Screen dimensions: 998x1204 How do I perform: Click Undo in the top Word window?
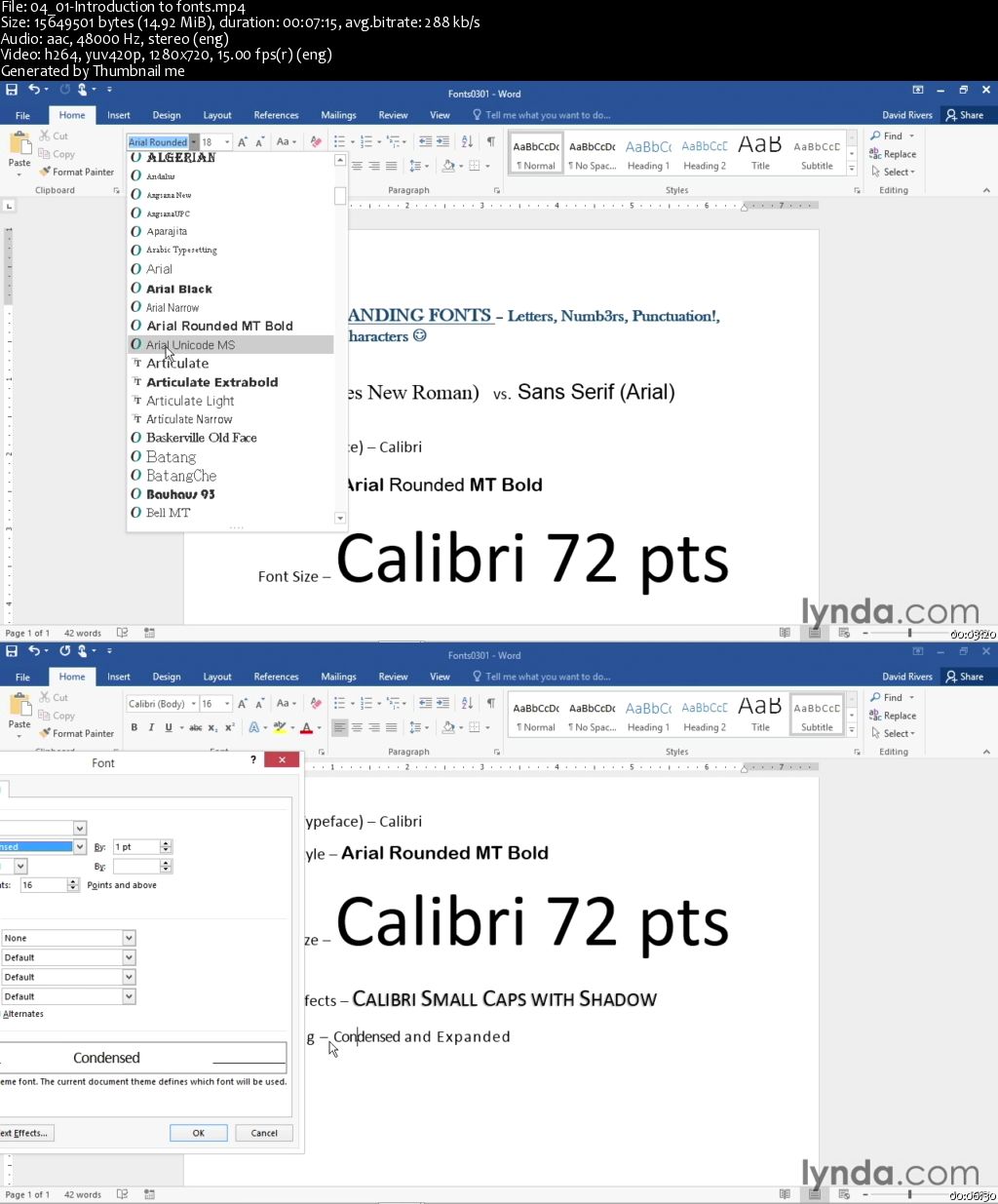[34, 90]
